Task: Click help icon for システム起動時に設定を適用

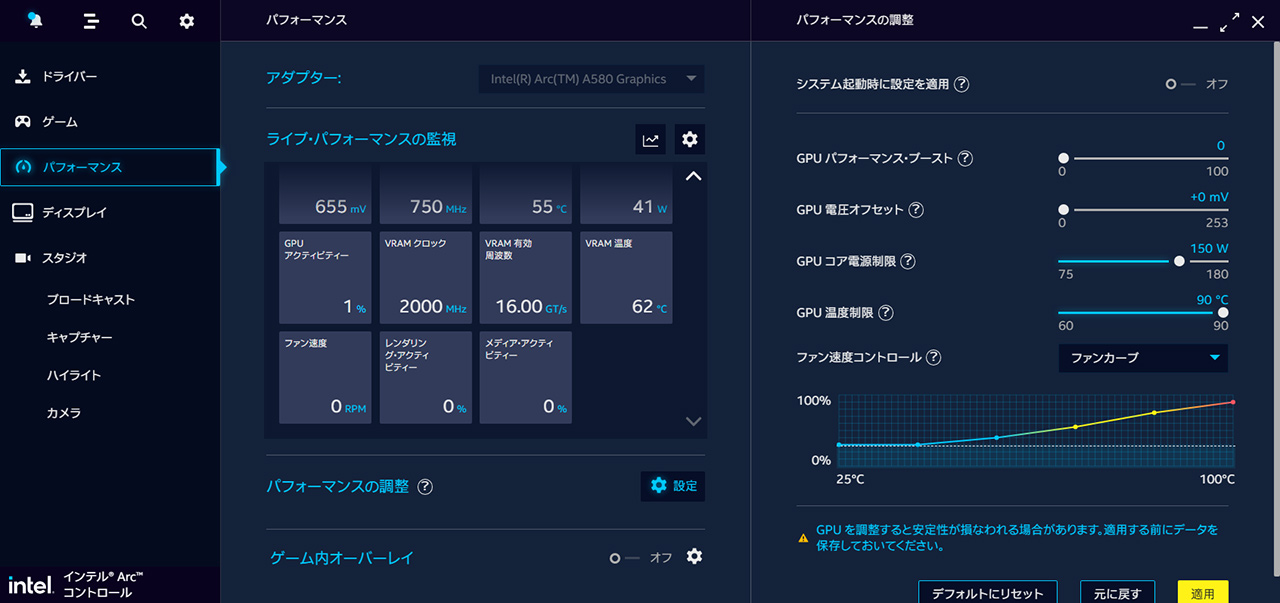Action: pos(961,84)
